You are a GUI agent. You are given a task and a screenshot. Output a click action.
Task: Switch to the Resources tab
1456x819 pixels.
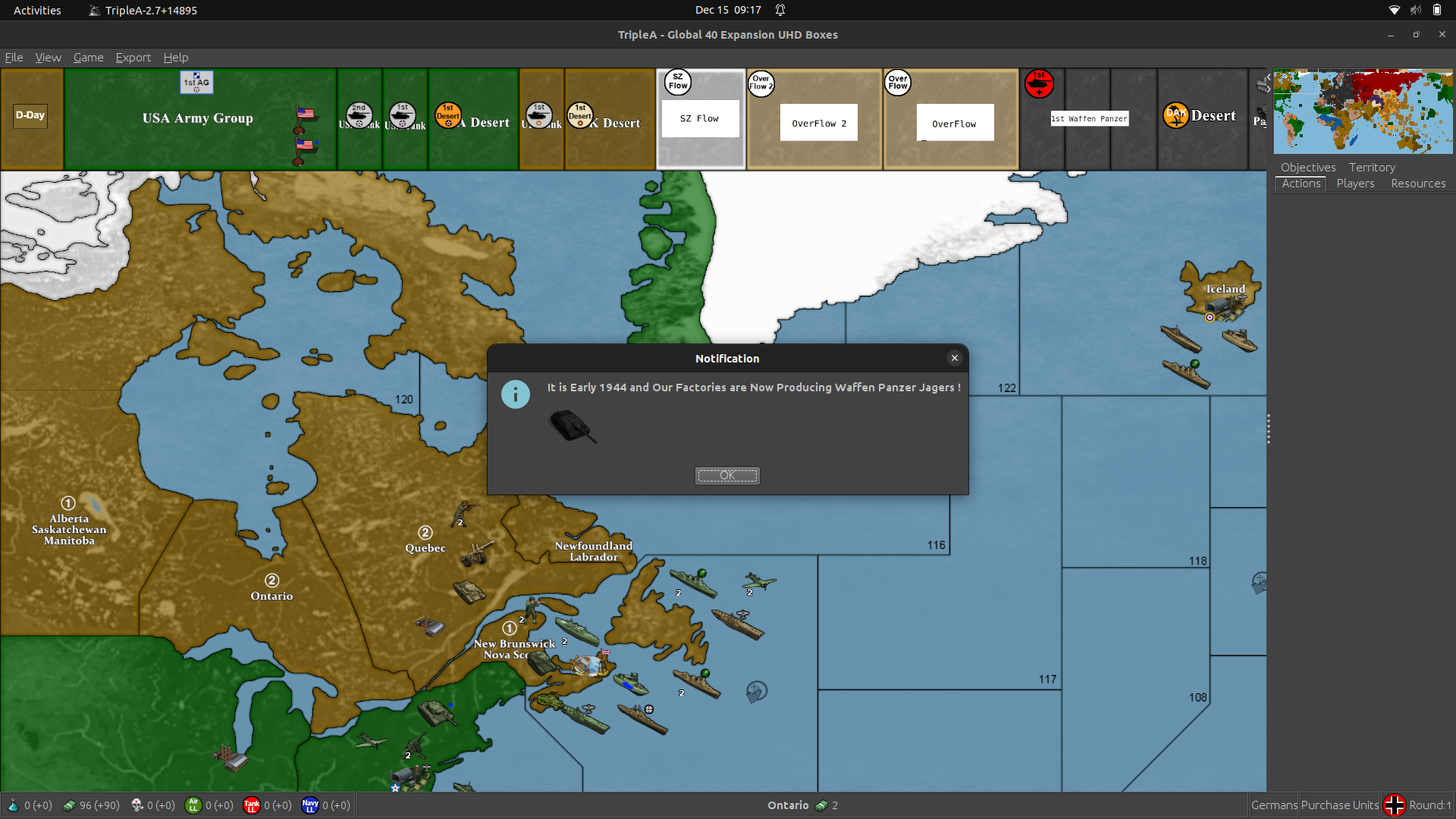coord(1418,184)
